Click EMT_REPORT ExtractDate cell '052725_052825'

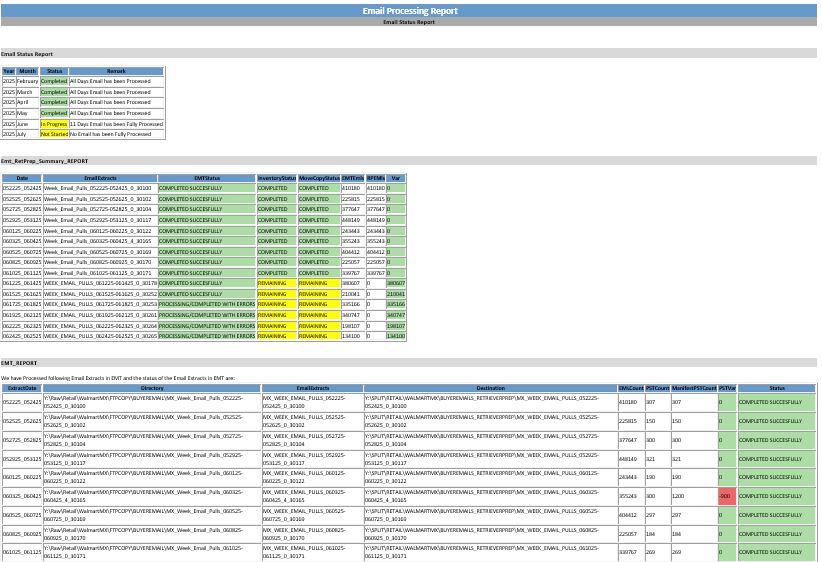(22, 440)
